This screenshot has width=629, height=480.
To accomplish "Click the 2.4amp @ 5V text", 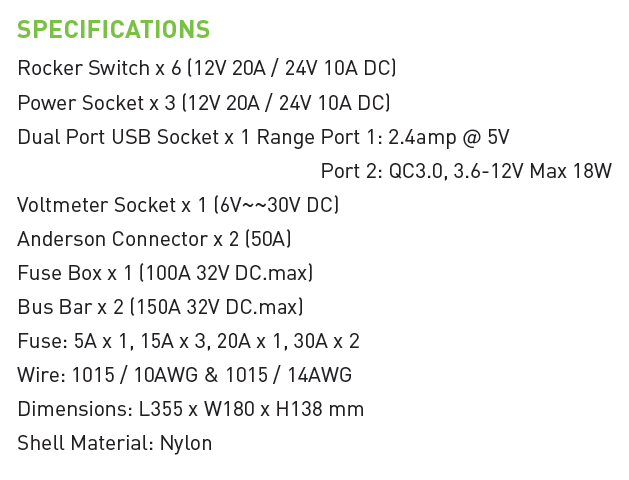I will (x=448, y=137).
